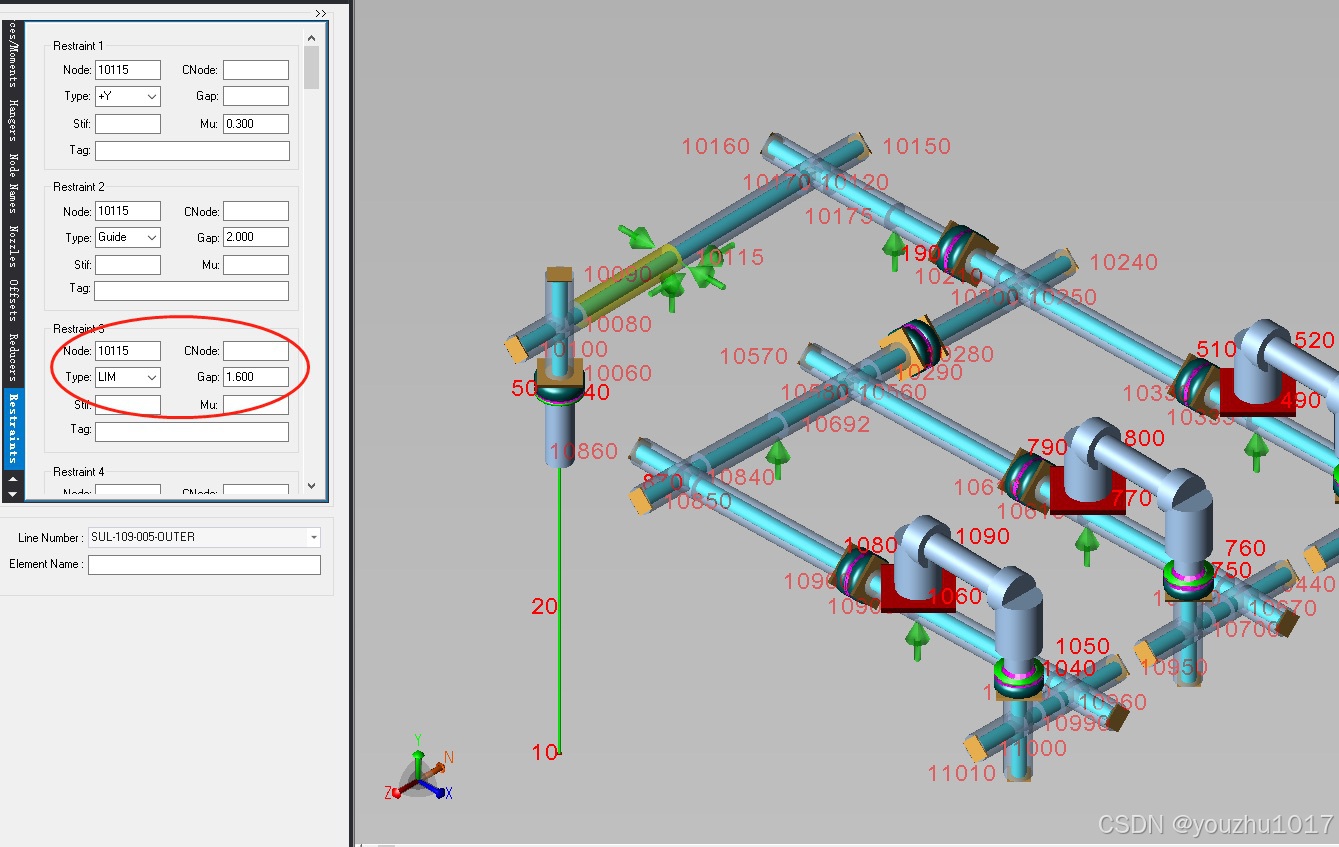1339x847 pixels.
Task: Click the green restraint arrow near node 10175
Action: (x=894, y=251)
